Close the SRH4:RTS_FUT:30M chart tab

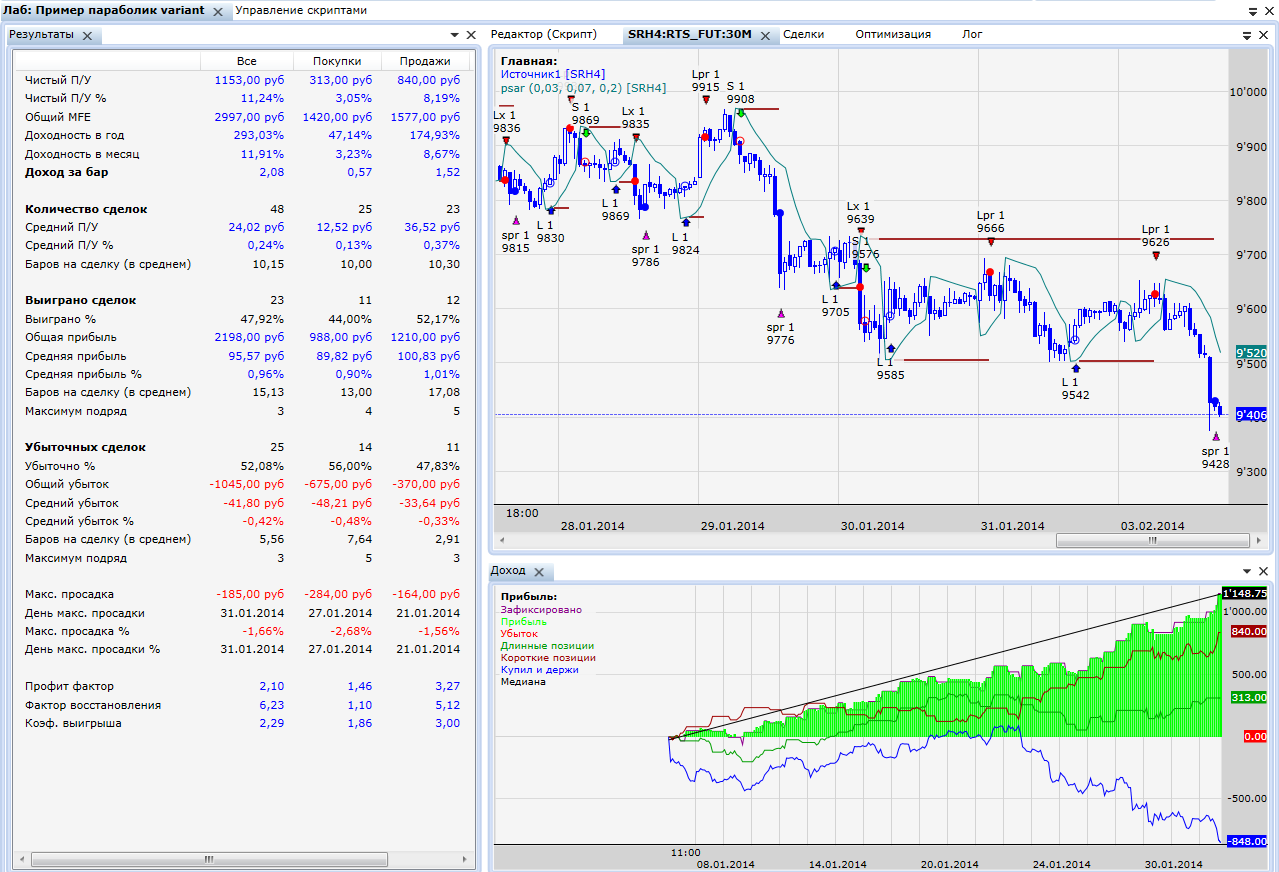click(765, 35)
